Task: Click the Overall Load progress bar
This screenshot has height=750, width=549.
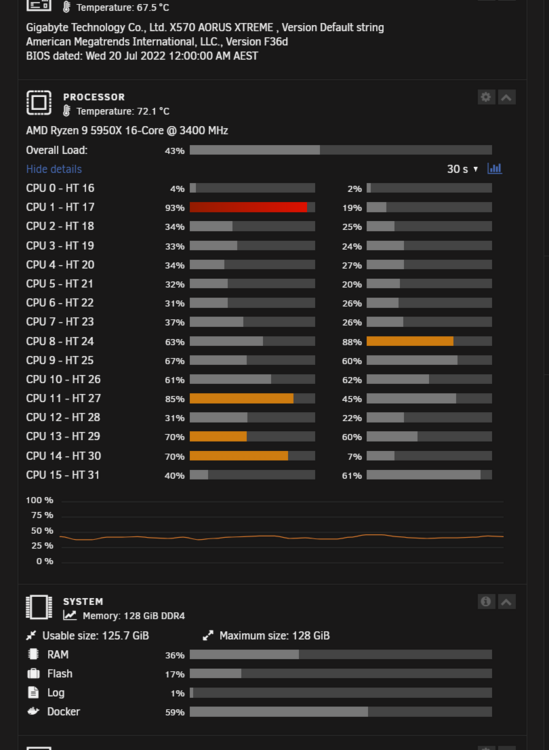Action: [341, 150]
